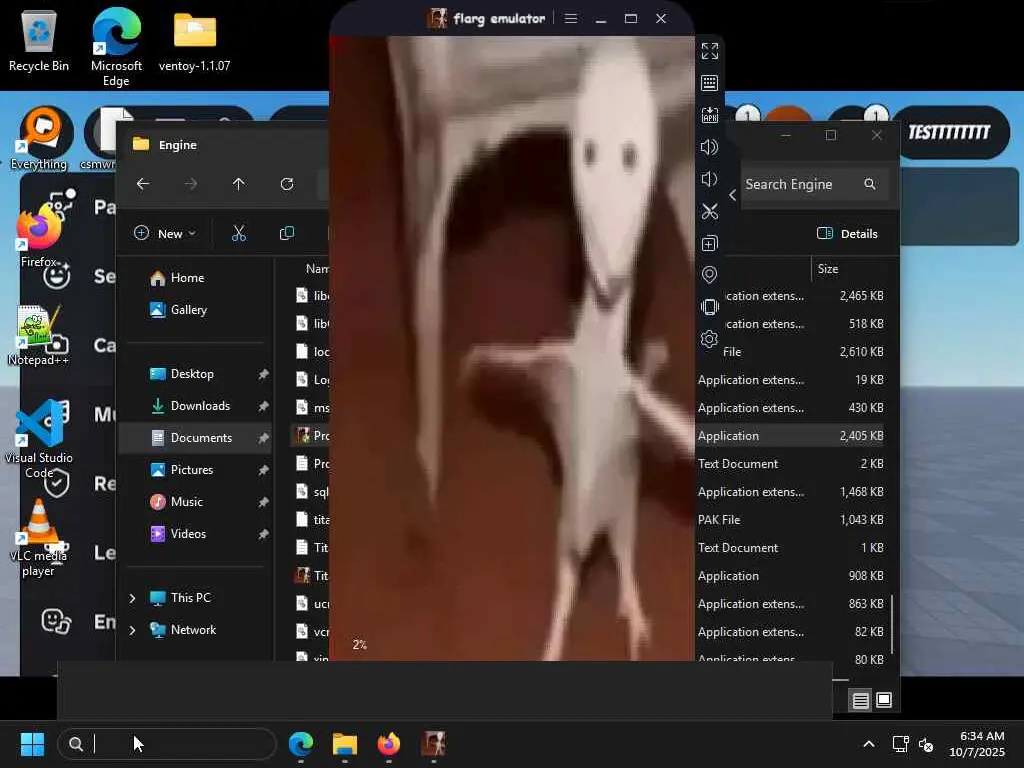1024x768 pixels.
Task: Open the Notepad++ desktop shortcut
Action: click(x=39, y=334)
